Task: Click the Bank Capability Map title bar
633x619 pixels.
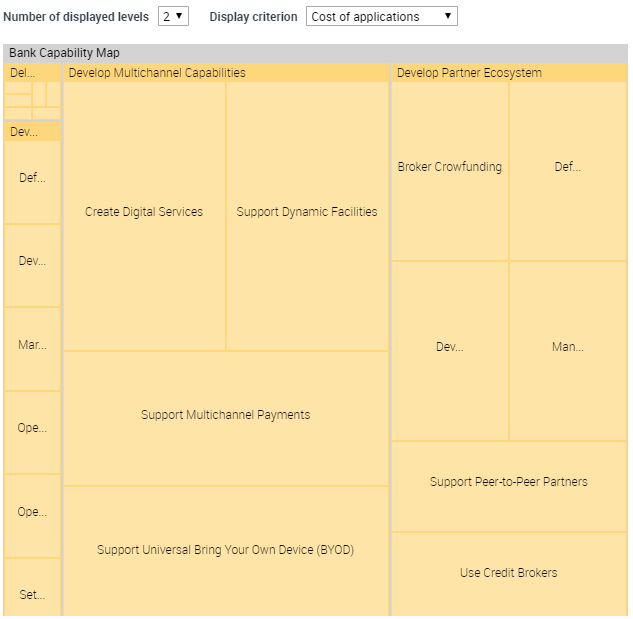Action: pyautogui.click(x=315, y=53)
